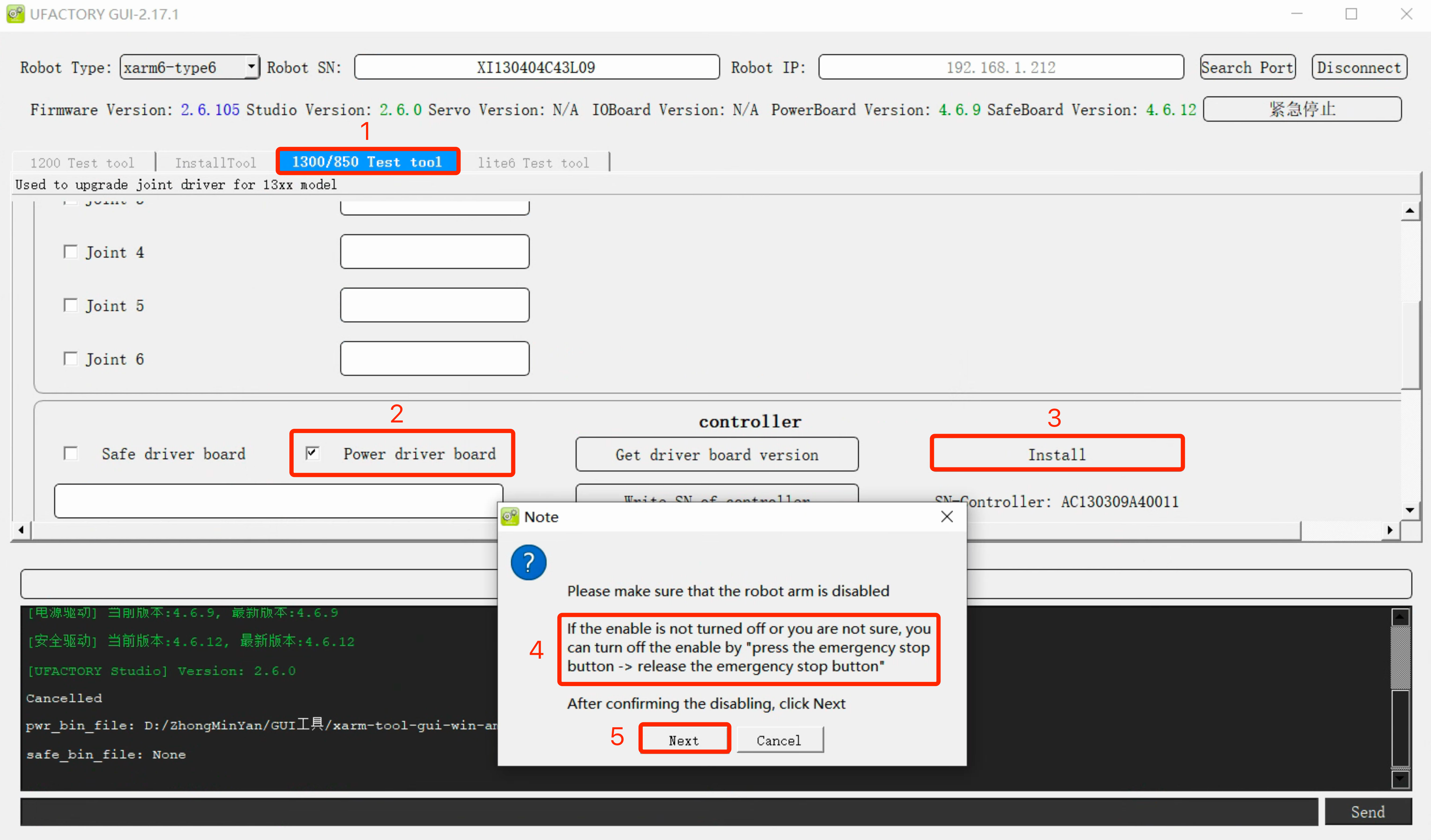
Task: Click the Joint 5 text field
Action: click(x=435, y=305)
